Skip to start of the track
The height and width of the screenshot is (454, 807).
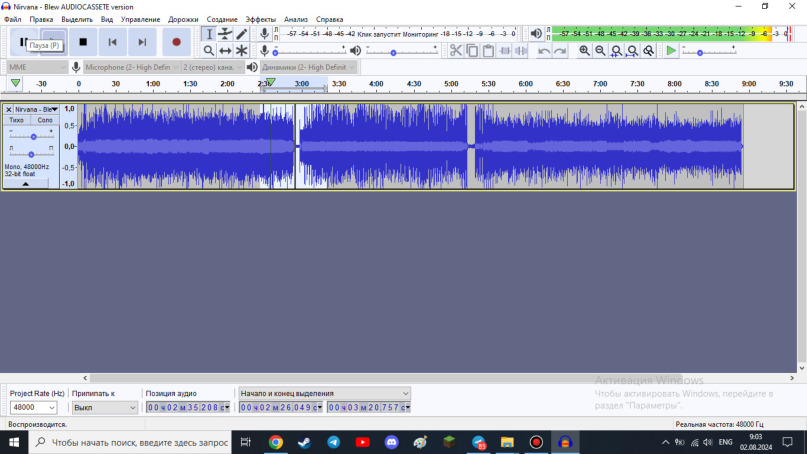(113, 42)
